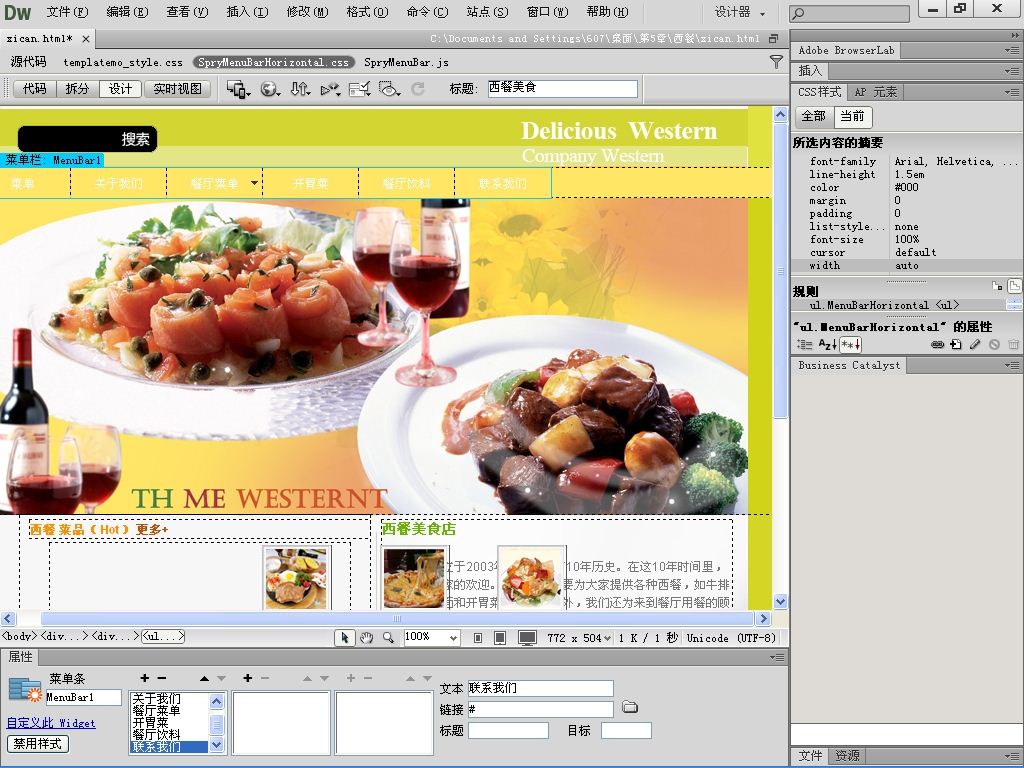The image size is (1024, 768).
Task: Move menu item up with black up arrow
Action: [204, 679]
